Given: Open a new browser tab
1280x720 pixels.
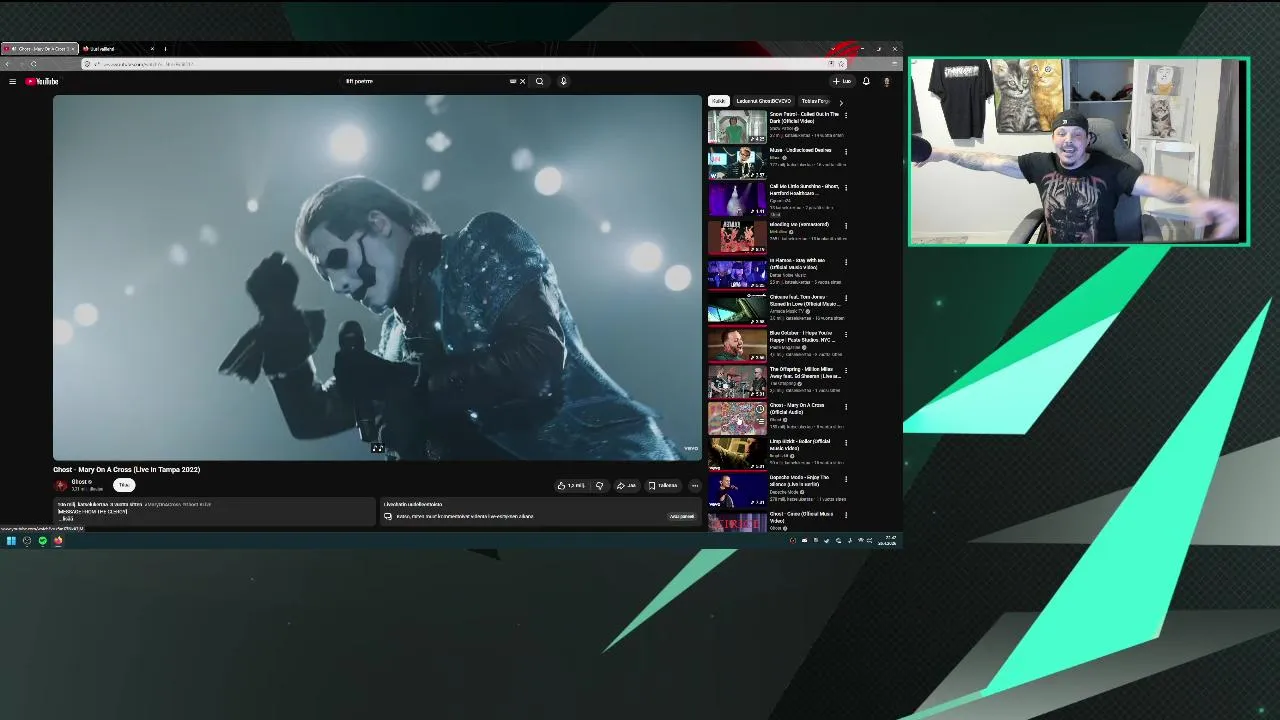Looking at the screenshot, I should 165,49.
